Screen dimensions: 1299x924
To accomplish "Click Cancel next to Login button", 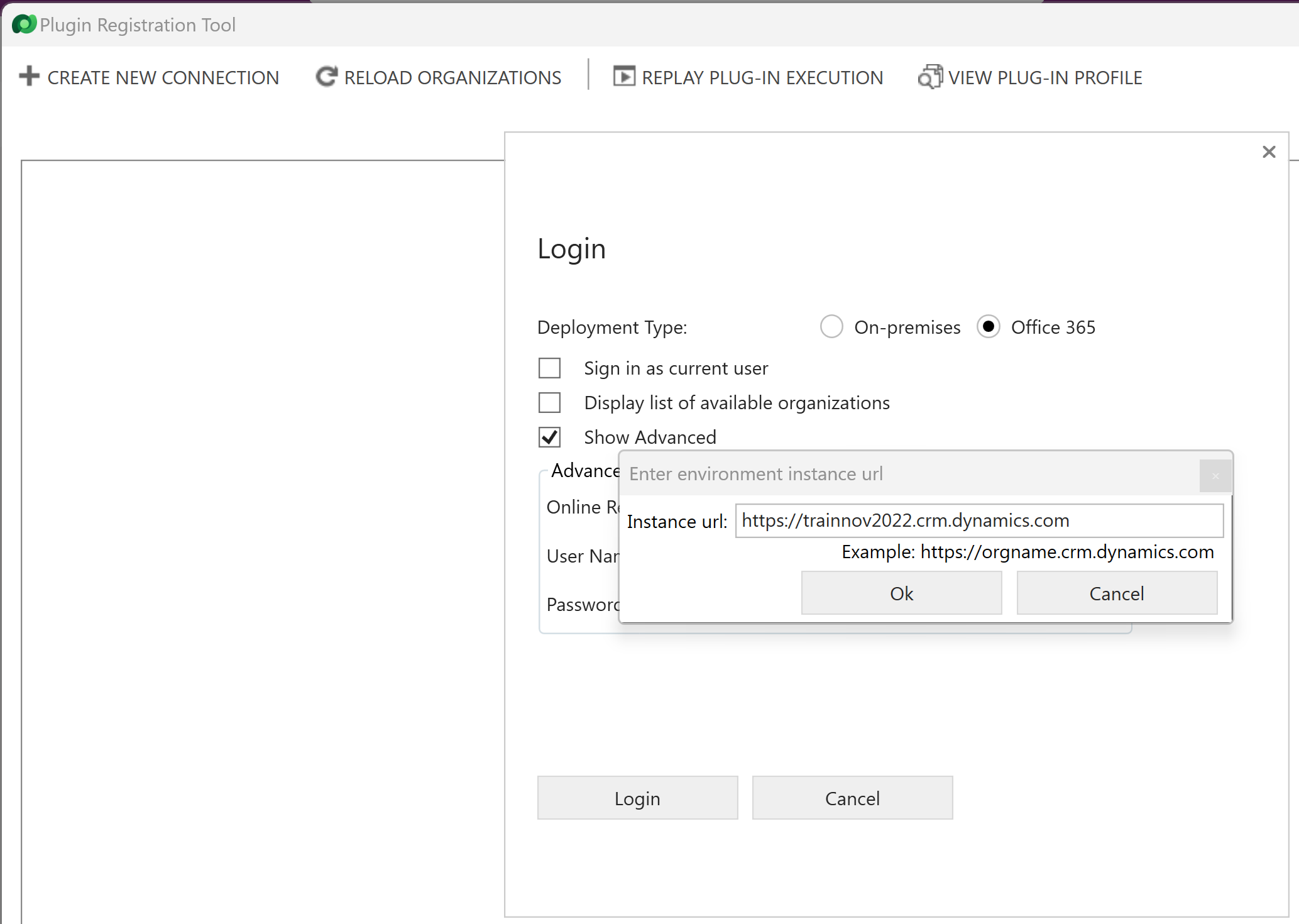I will click(852, 798).
